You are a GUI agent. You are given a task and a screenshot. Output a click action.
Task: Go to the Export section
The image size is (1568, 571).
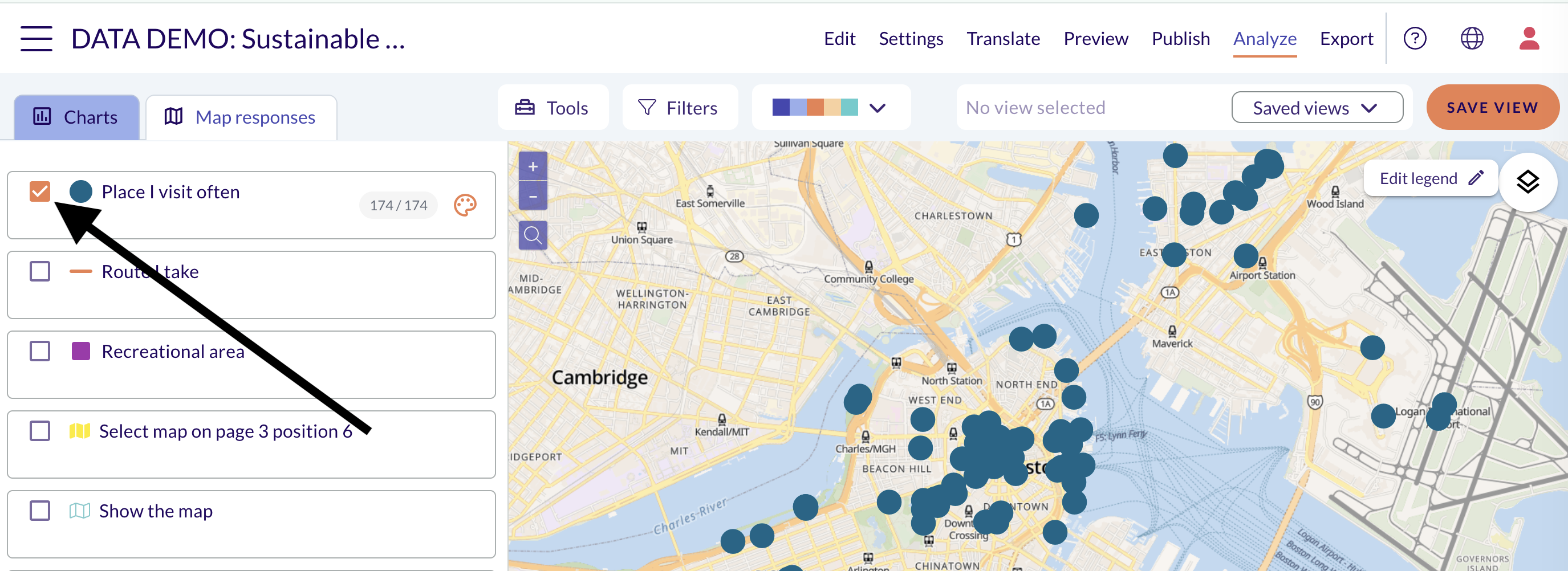(1346, 39)
